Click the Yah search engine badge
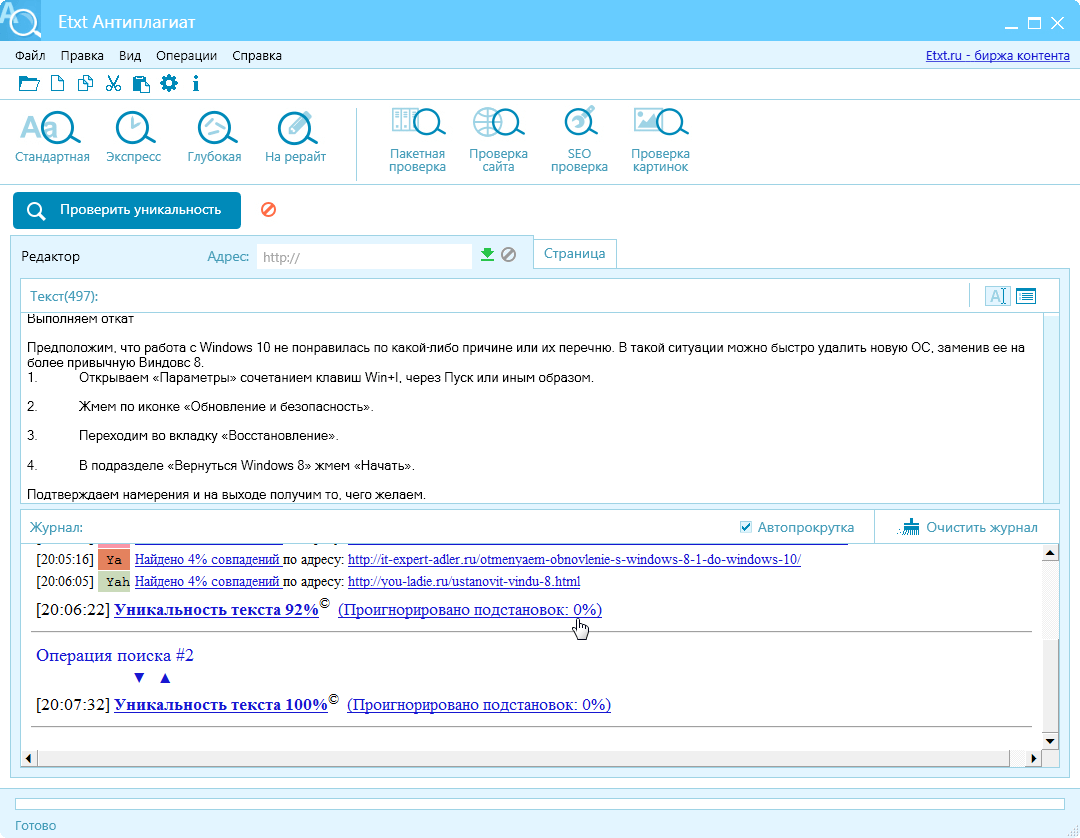This screenshot has height=838, width=1080. tap(114, 582)
